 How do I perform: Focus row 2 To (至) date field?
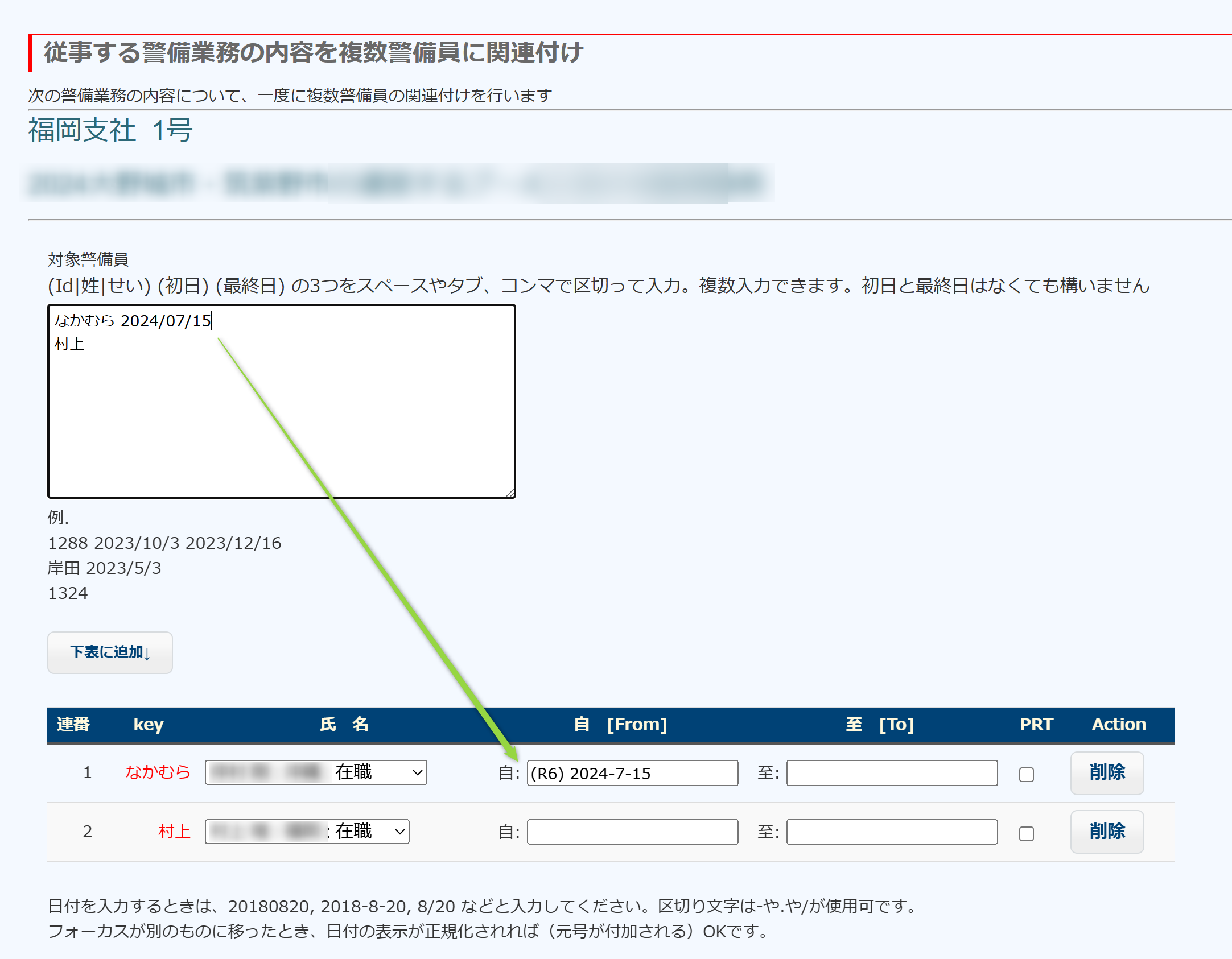point(891,832)
